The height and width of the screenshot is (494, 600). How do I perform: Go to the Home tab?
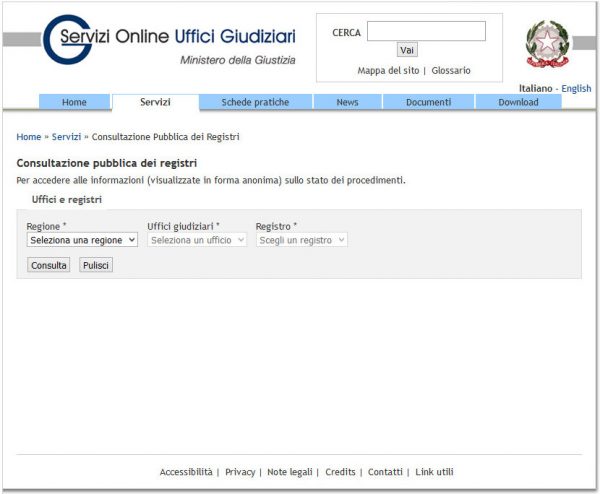(74, 102)
